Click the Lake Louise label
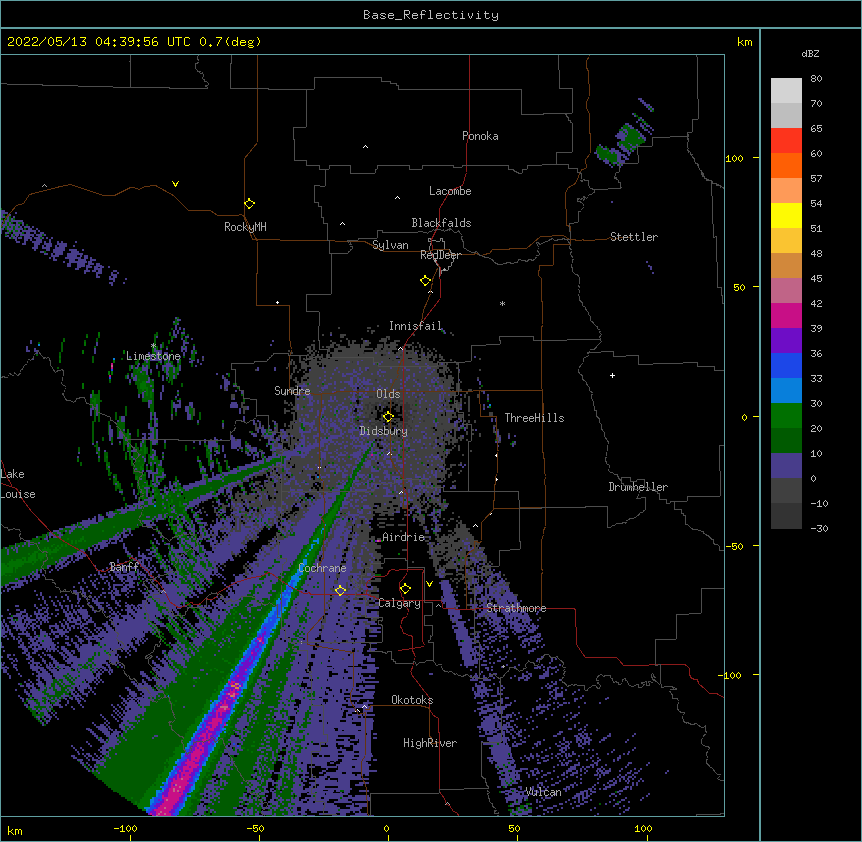 (18, 484)
